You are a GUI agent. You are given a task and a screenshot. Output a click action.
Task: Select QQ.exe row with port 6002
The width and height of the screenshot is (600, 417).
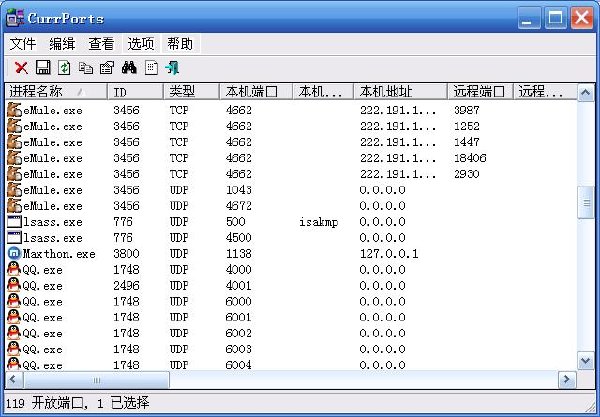click(x=291, y=333)
